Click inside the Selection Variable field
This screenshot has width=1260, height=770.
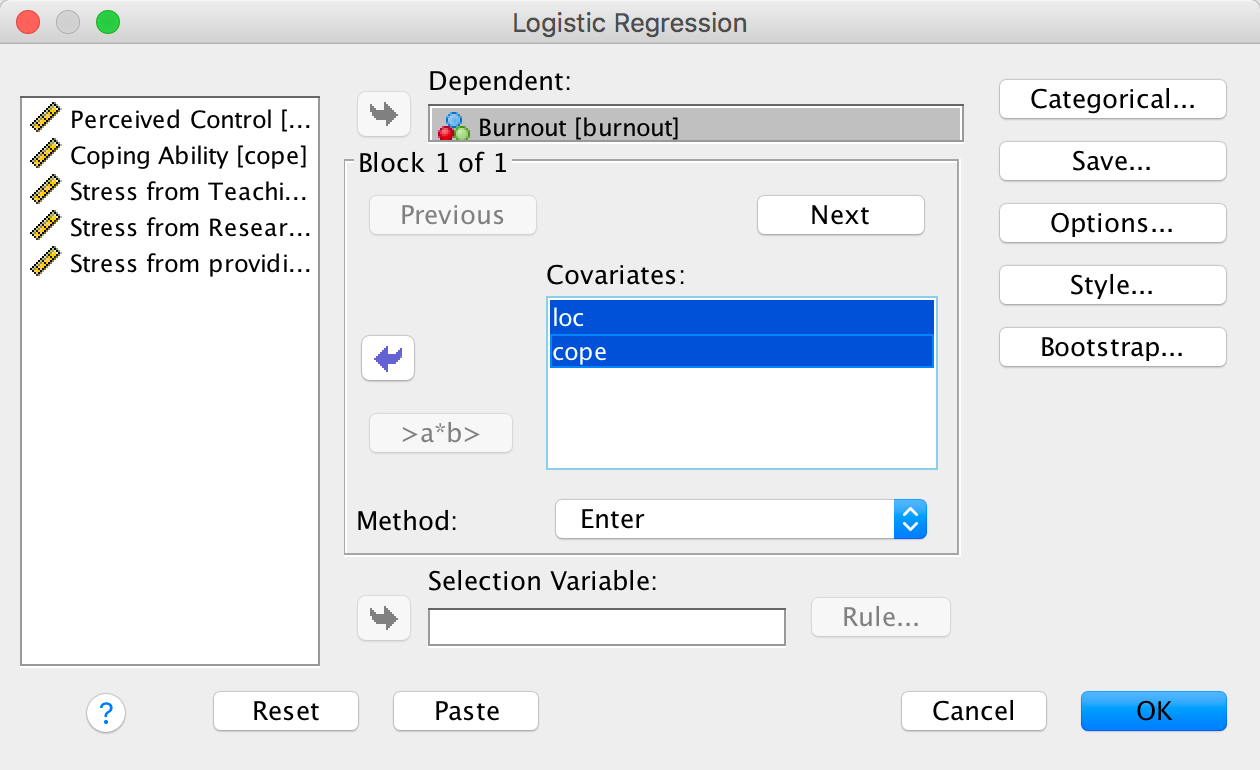[606, 627]
